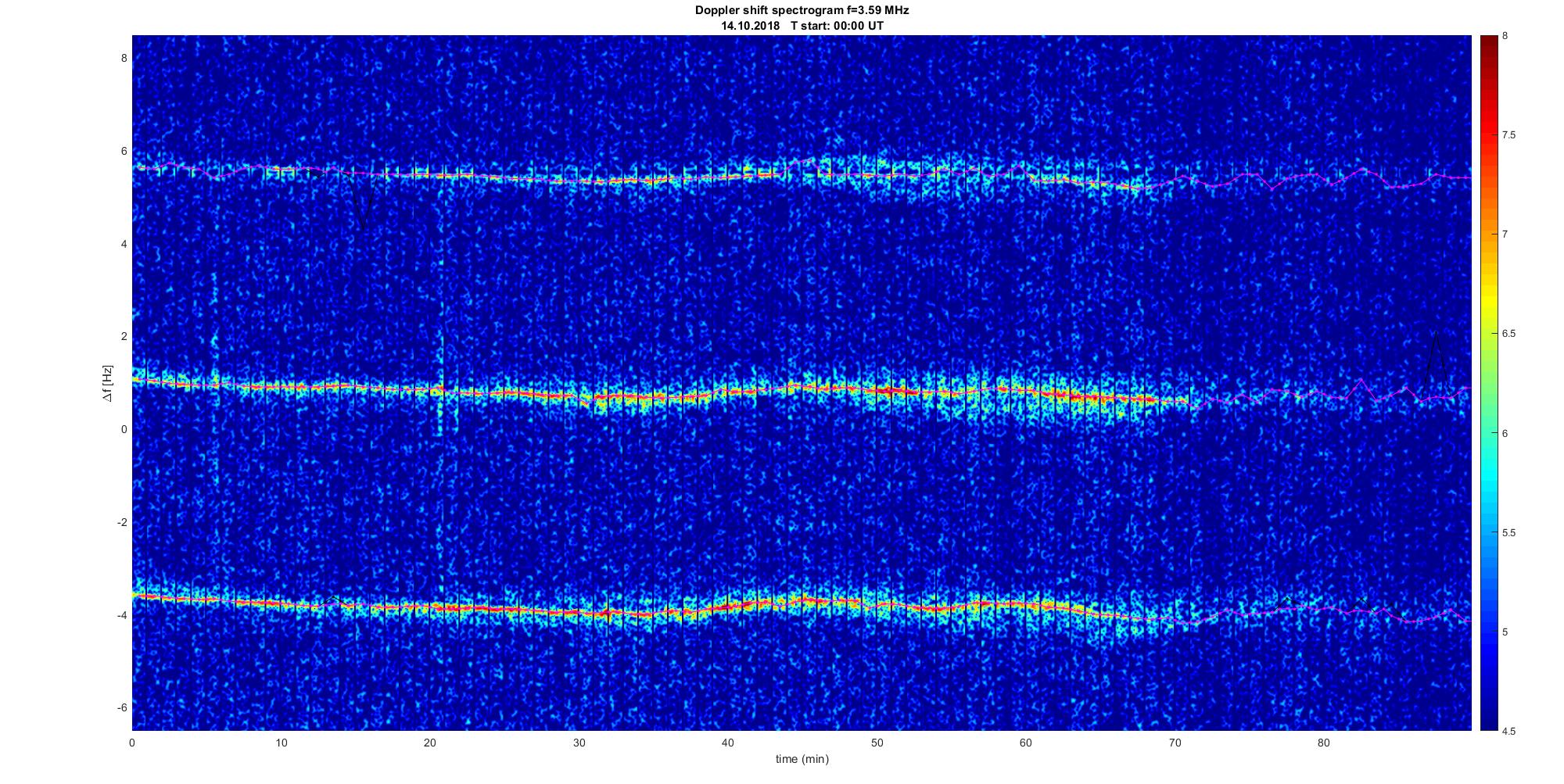Click the black upward spike near 87 minutes

pos(1436,361)
